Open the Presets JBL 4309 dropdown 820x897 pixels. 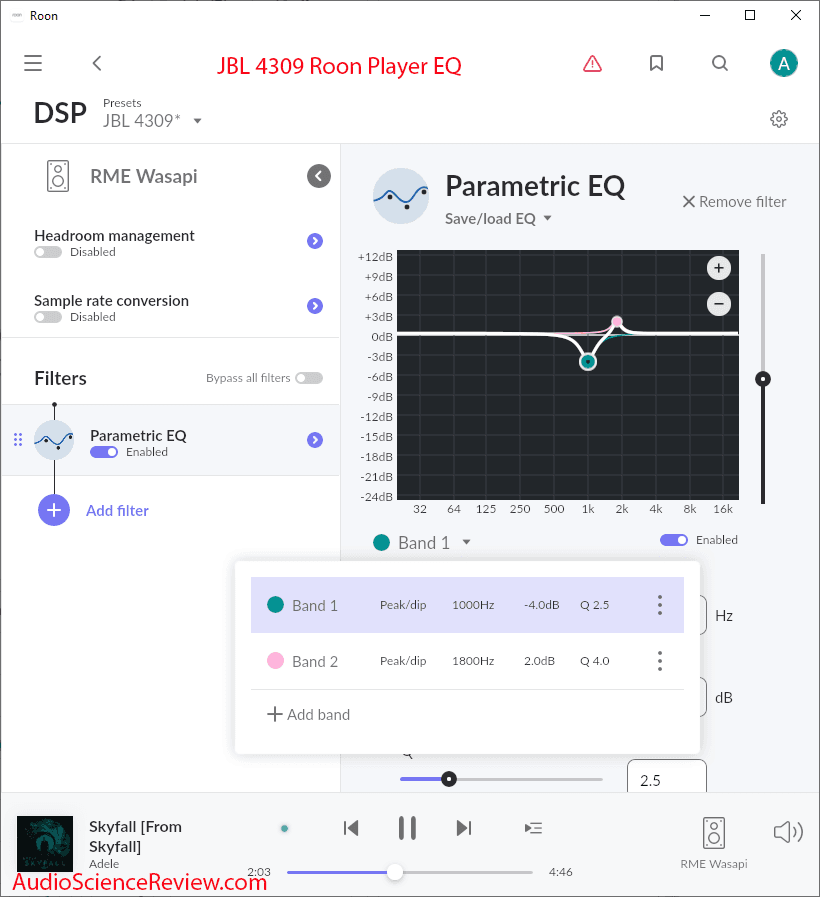click(x=152, y=121)
